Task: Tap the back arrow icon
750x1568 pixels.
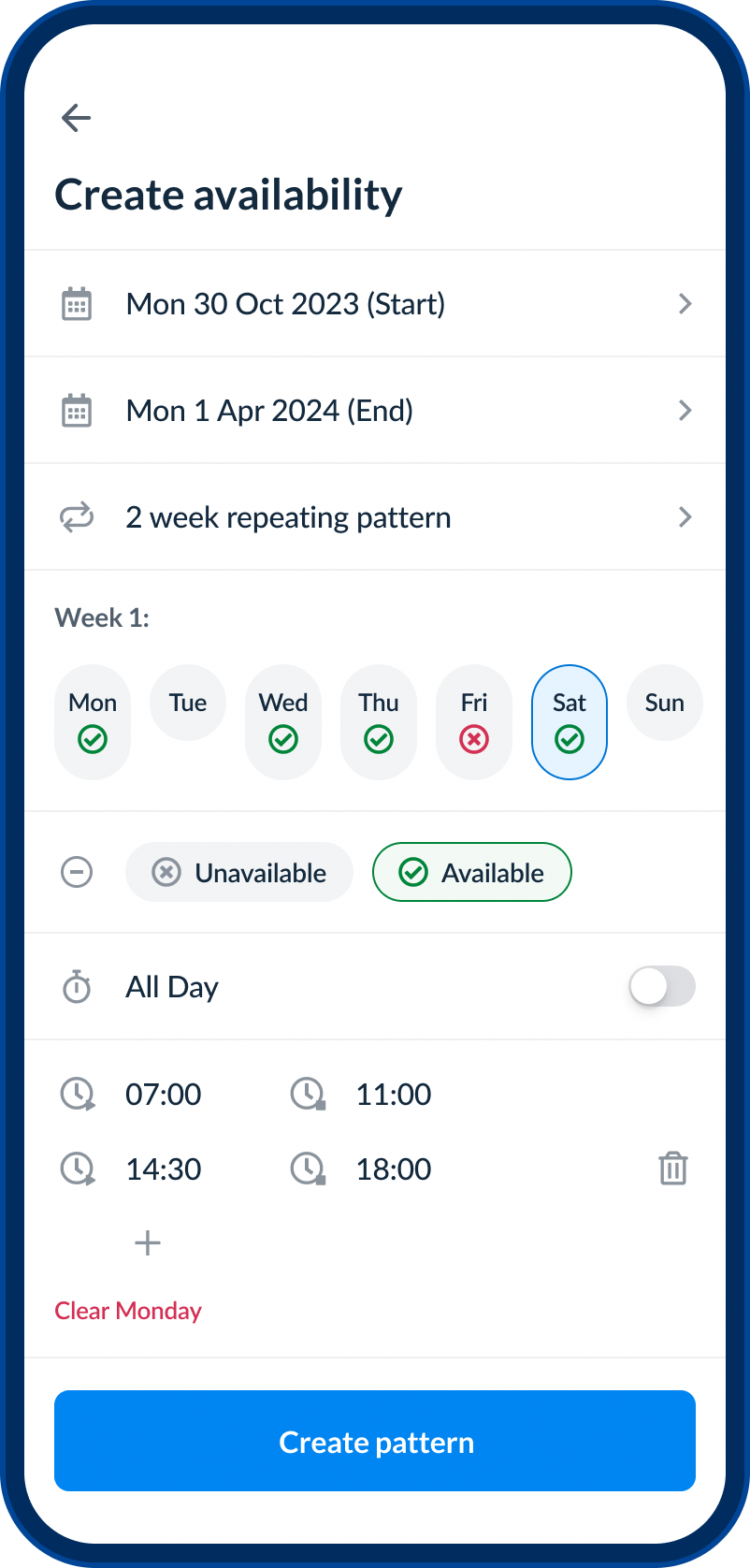Action: pyautogui.click(x=76, y=118)
